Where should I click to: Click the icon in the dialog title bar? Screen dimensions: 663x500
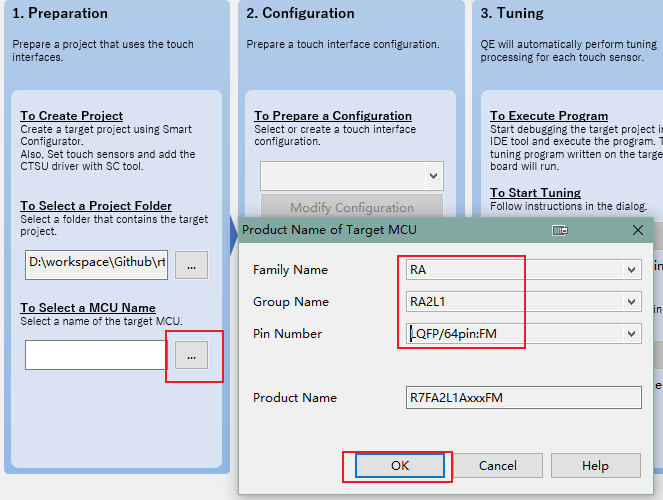click(560, 229)
